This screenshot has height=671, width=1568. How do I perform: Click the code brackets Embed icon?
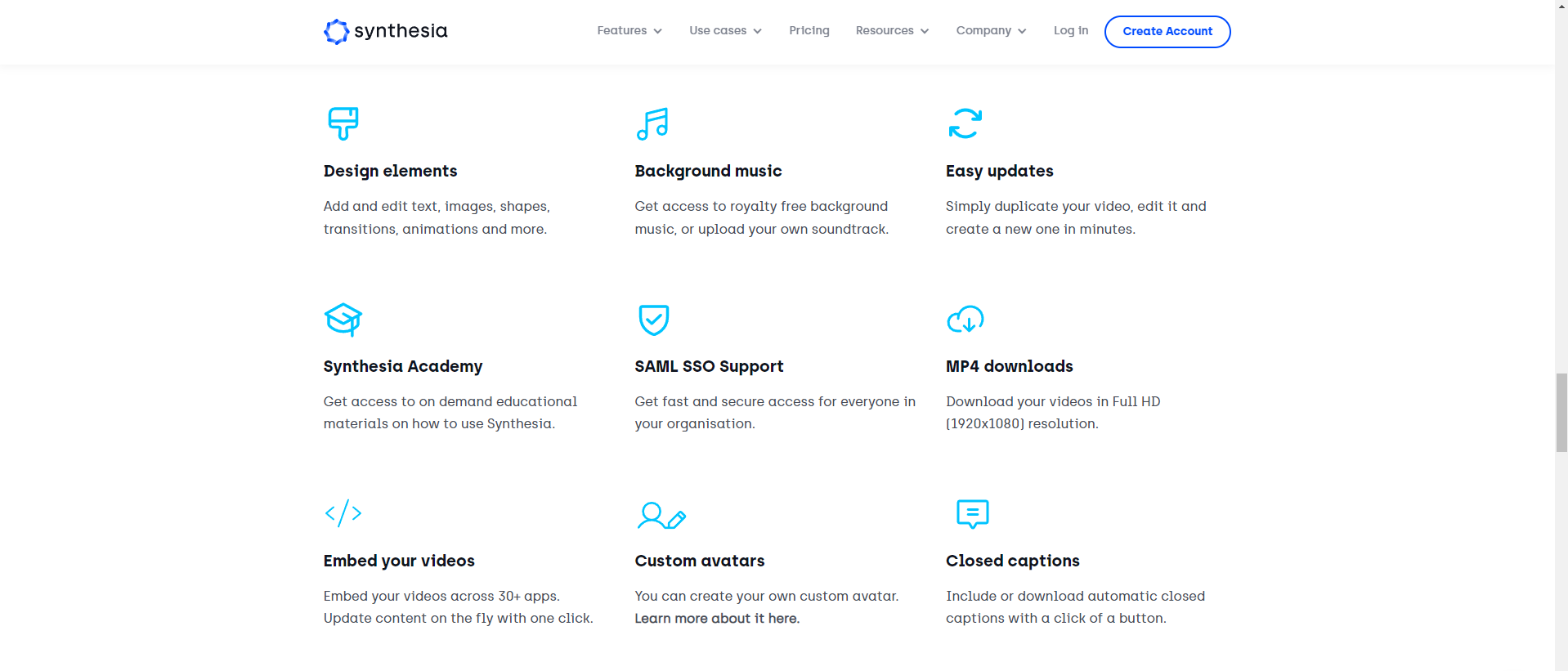[343, 513]
